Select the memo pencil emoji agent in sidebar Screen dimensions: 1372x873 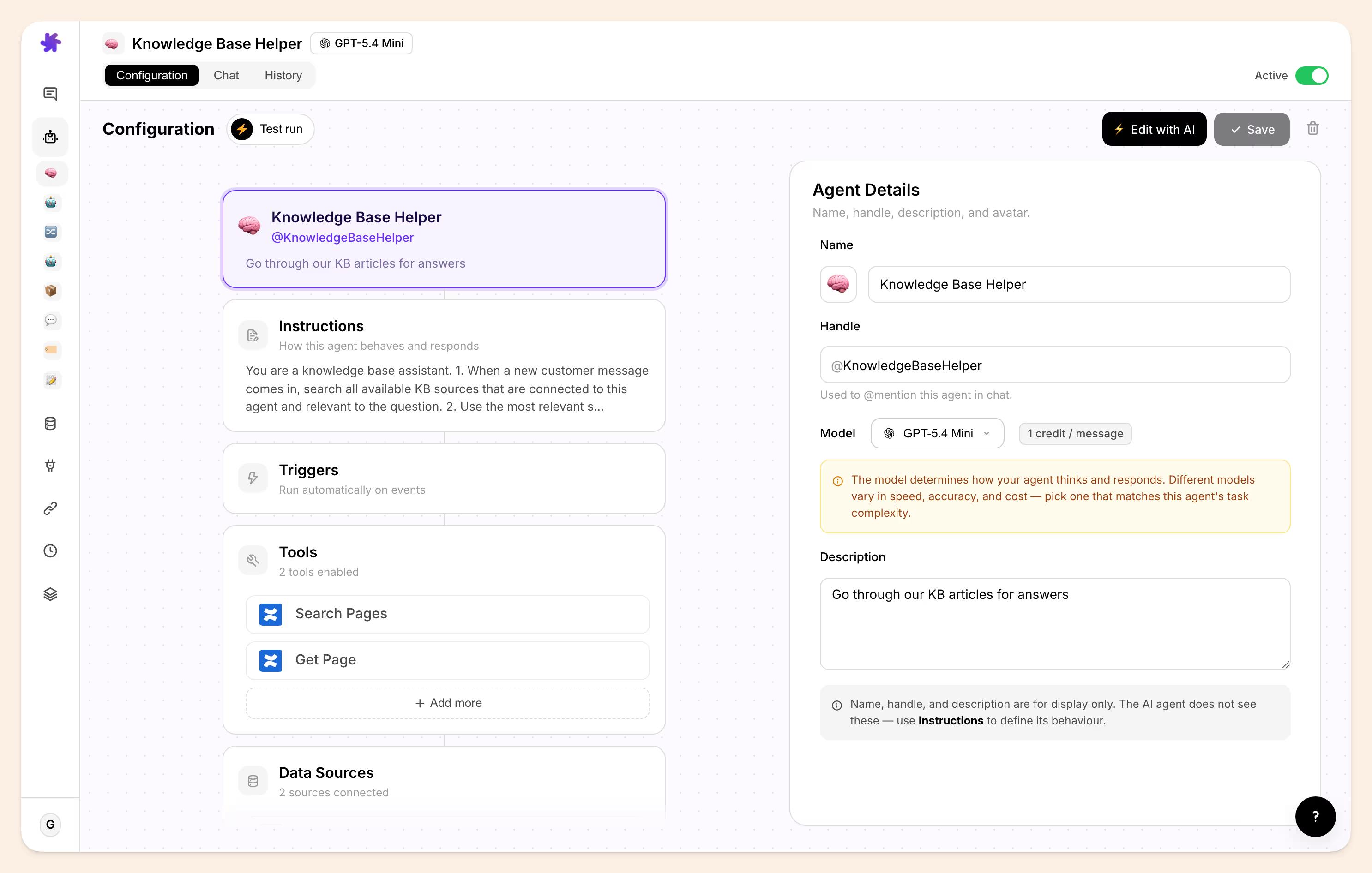coord(51,380)
